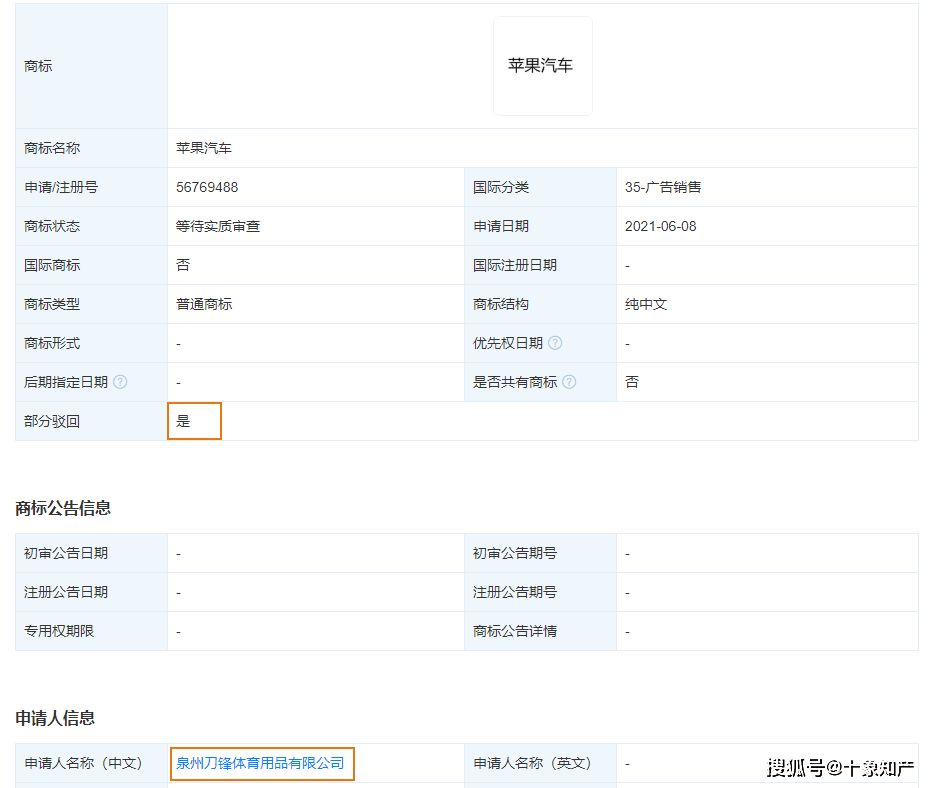This screenshot has height=788, width=935.
Task: Open the 泉州刀锋体育用品有限公司 applicant link
Action: click(260, 763)
